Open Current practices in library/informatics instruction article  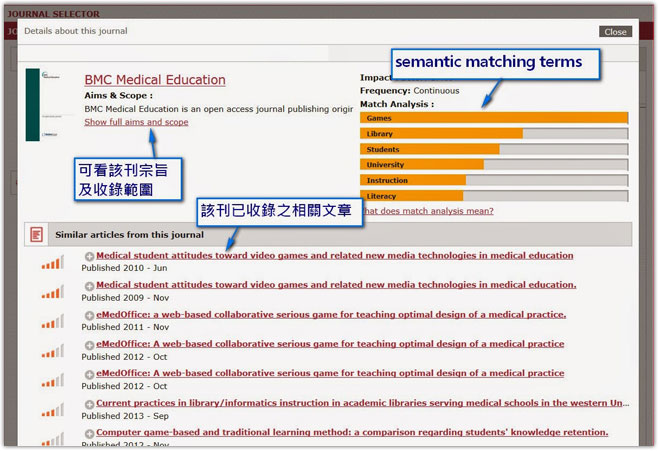point(363,403)
